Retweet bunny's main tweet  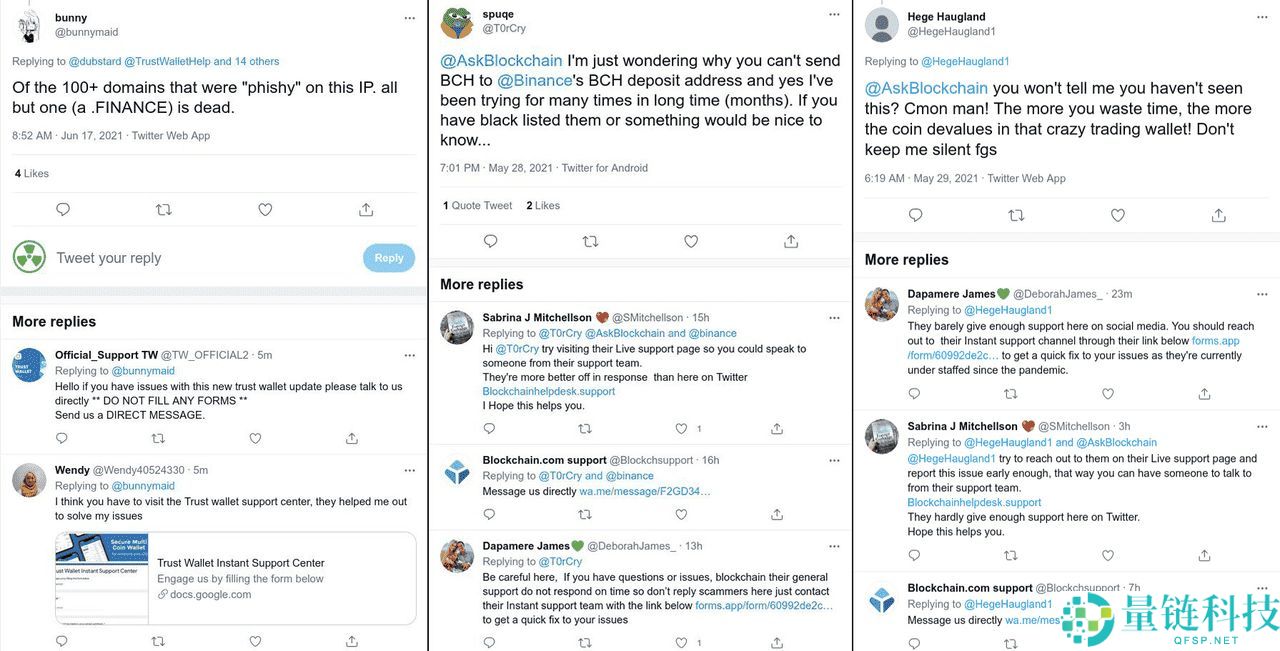pos(164,210)
